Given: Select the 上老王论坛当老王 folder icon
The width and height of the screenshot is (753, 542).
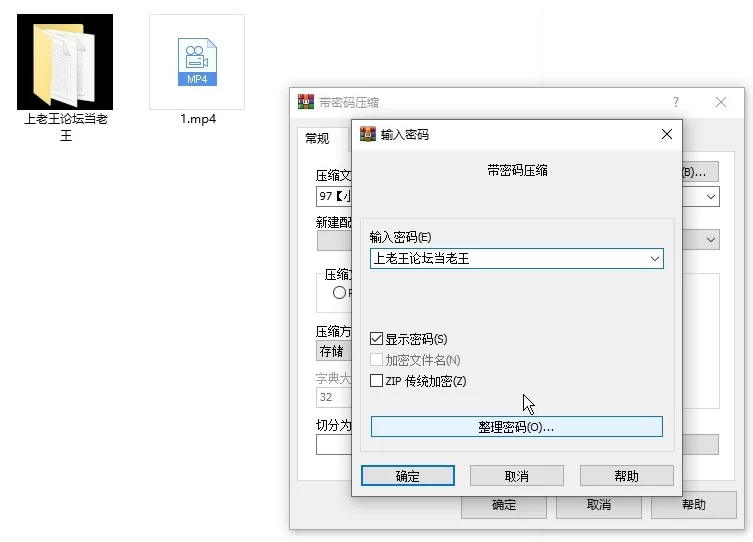Looking at the screenshot, I should [x=65, y=62].
